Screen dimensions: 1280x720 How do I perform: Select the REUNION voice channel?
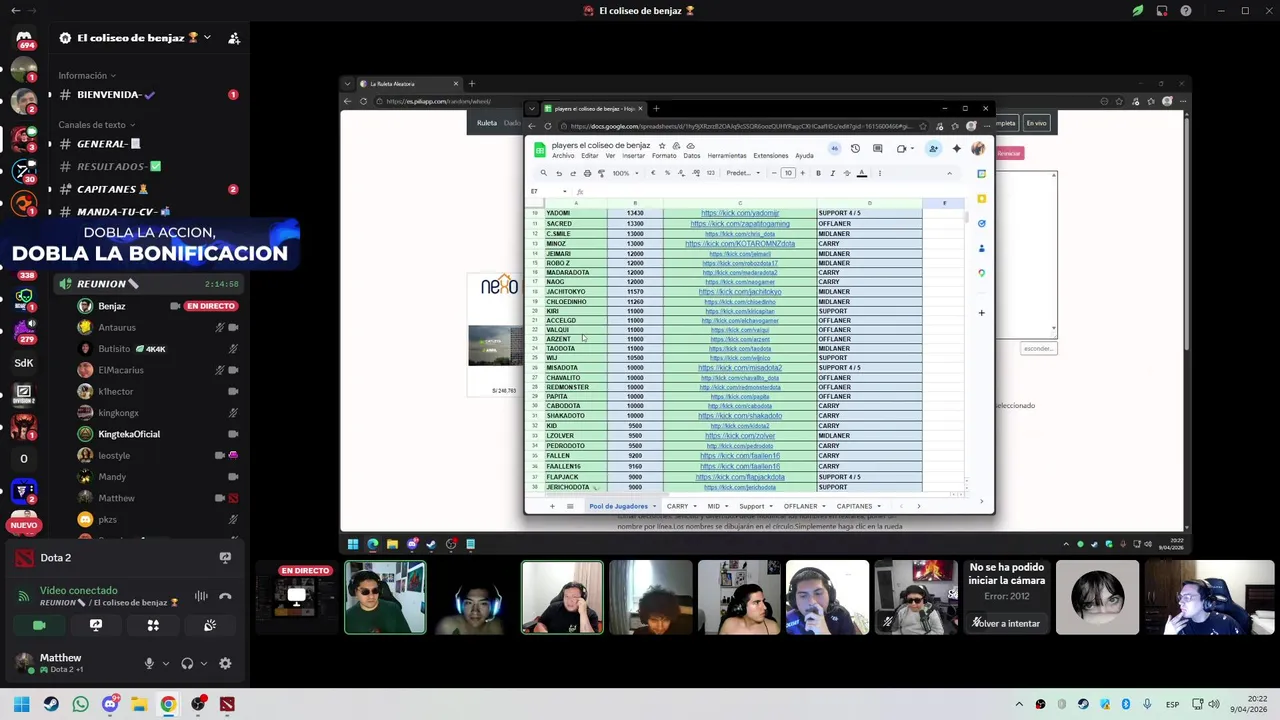(x=148, y=284)
